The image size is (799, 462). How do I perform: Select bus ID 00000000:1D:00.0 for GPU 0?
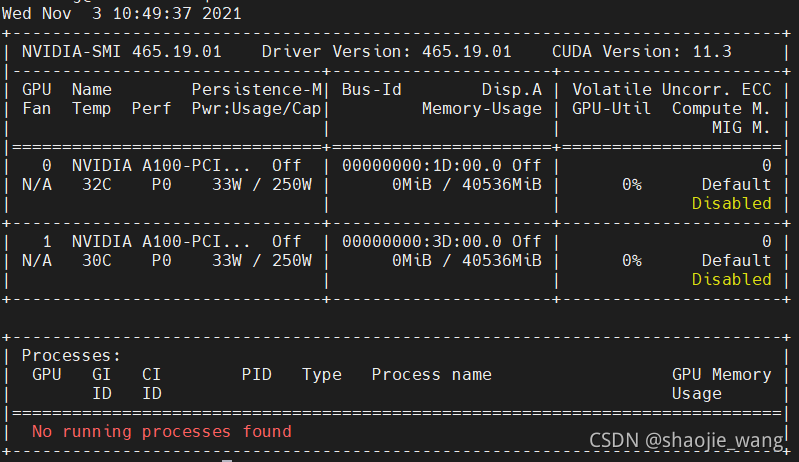(421, 165)
